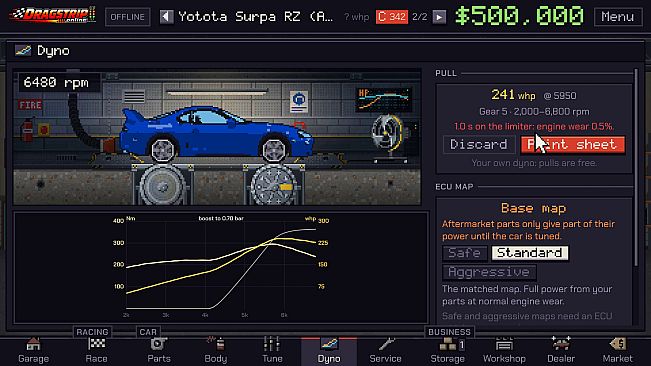Click the Dragstrip Online logo
Image resolution: width=651 pixels, height=366 pixels.
click(x=53, y=15)
